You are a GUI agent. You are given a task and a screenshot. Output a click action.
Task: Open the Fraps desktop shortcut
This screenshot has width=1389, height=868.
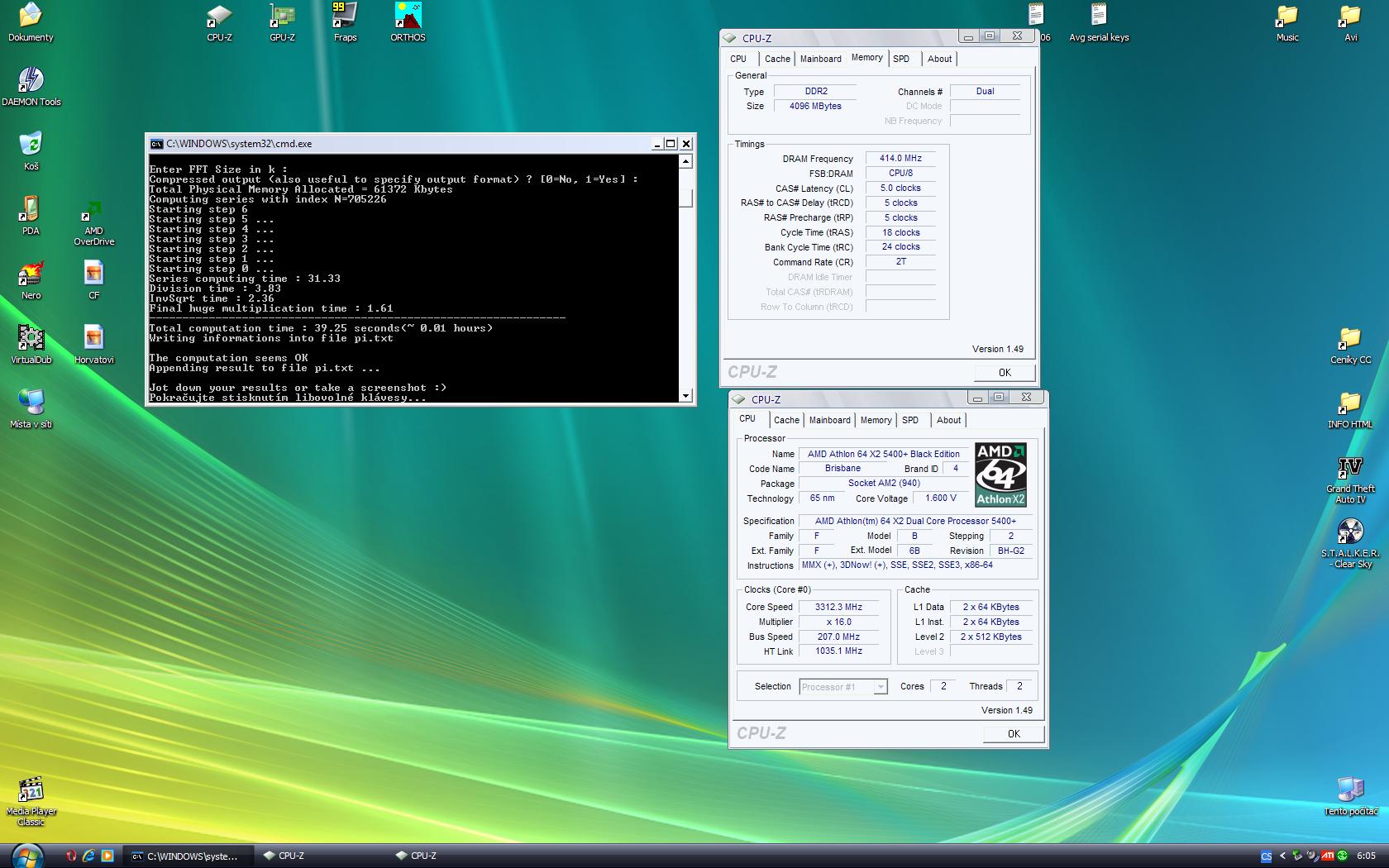[345, 22]
